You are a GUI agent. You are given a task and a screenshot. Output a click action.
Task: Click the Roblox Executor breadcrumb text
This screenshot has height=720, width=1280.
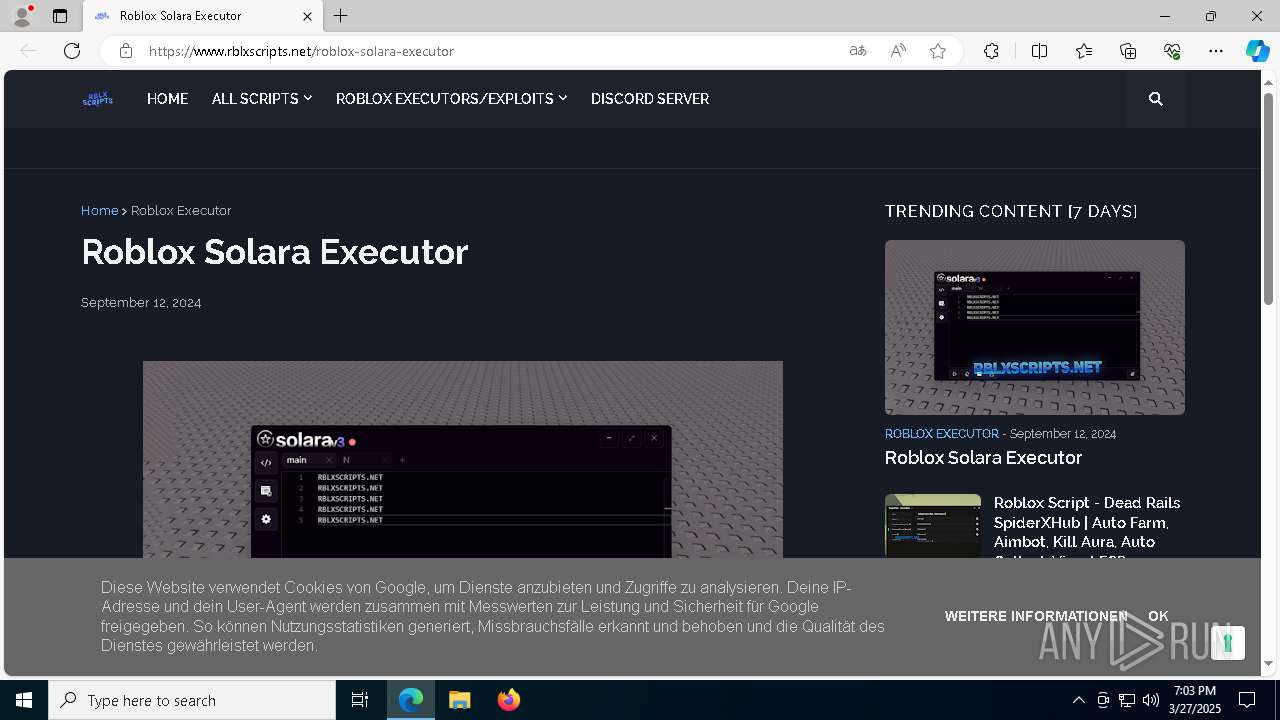181,211
